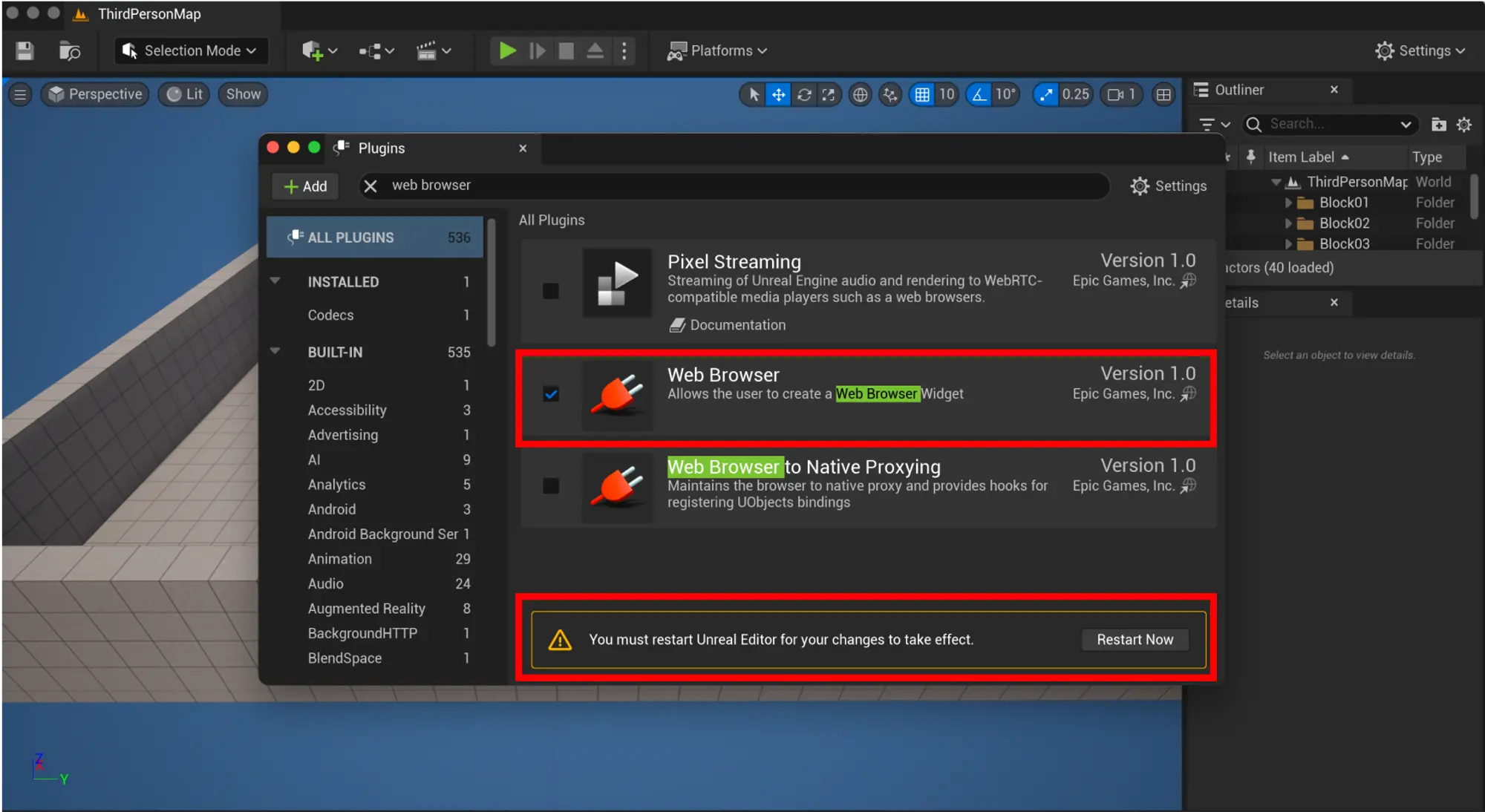This screenshot has height=812, width=1485.
Task: Open the quick add actor menu icon
Action: tap(319, 50)
